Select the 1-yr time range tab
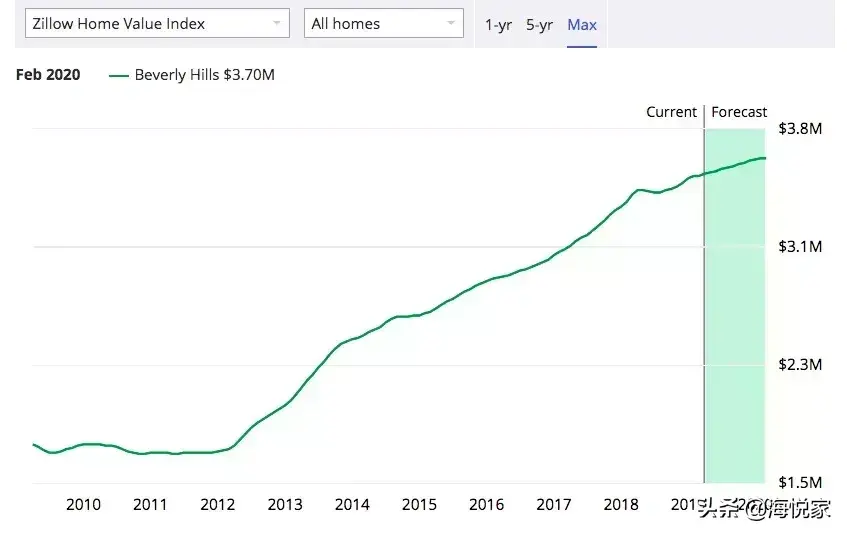Image resolution: width=847 pixels, height=535 pixels. coord(498,25)
